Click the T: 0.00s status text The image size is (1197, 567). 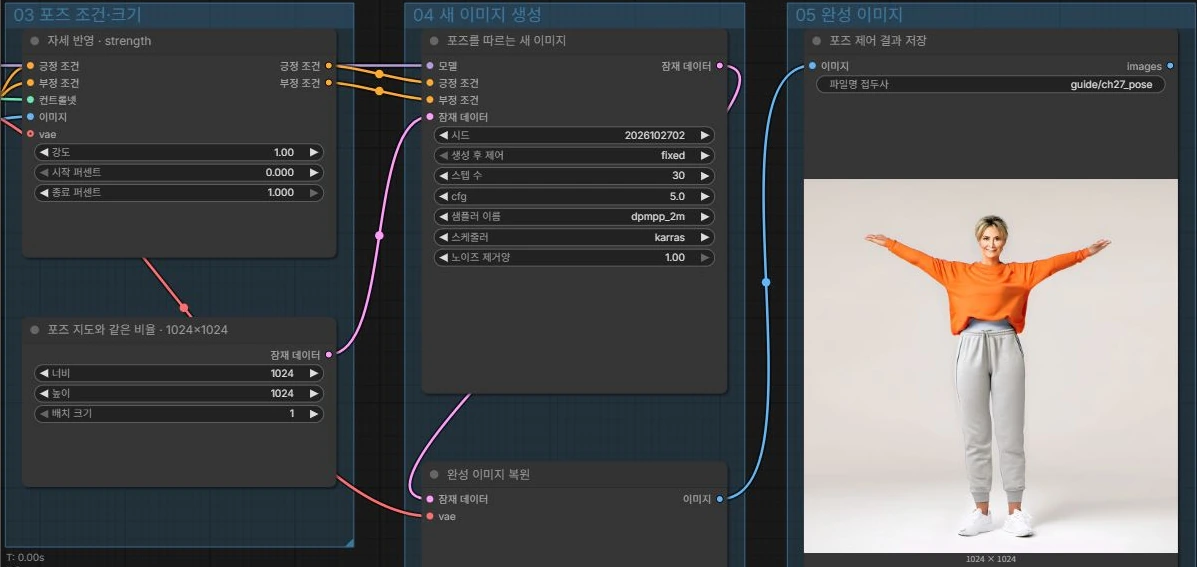(25, 558)
